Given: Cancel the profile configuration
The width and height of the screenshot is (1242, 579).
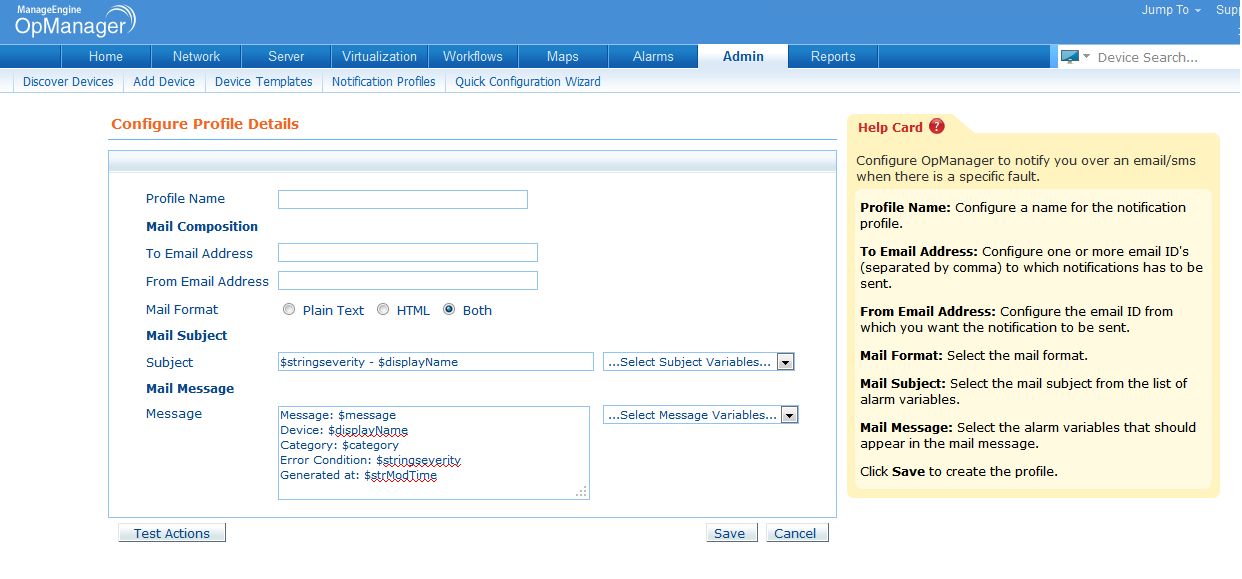Looking at the screenshot, I should [x=795, y=533].
